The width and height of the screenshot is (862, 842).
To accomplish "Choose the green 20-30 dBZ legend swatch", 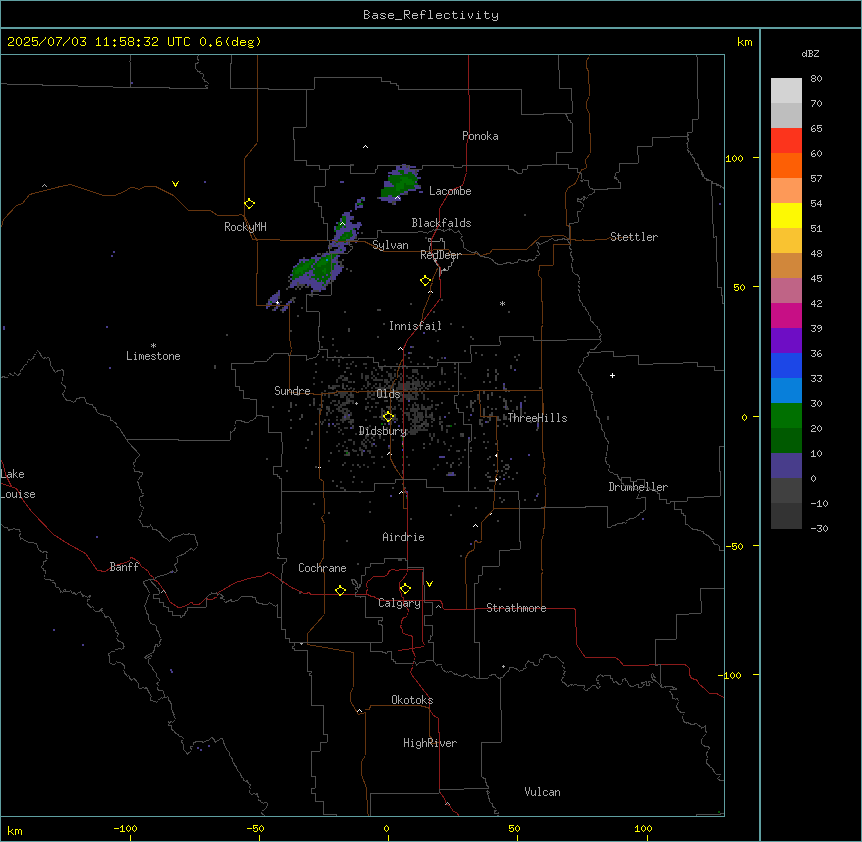I will (786, 416).
